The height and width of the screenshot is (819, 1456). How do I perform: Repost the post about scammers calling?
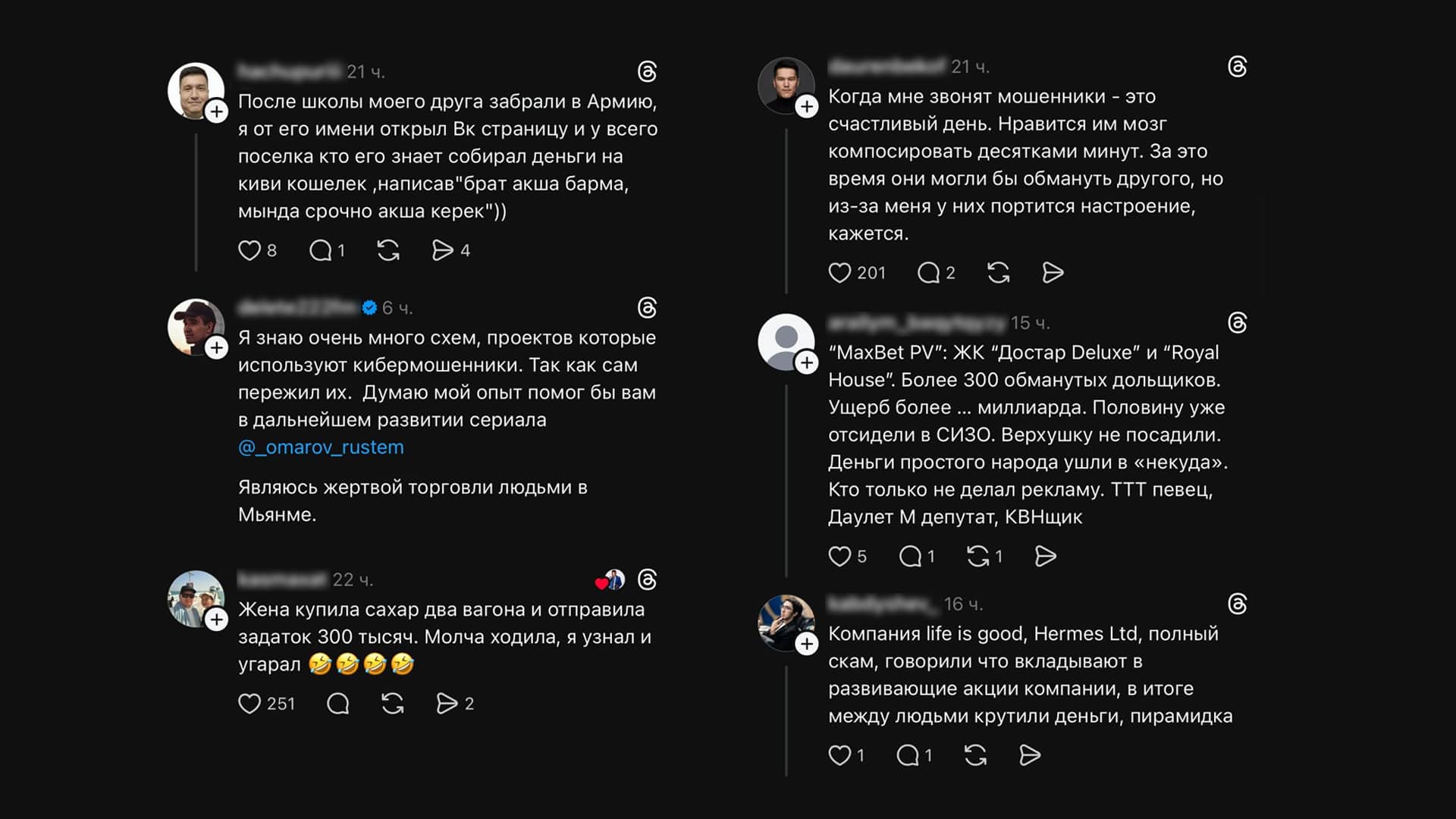click(998, 273)
